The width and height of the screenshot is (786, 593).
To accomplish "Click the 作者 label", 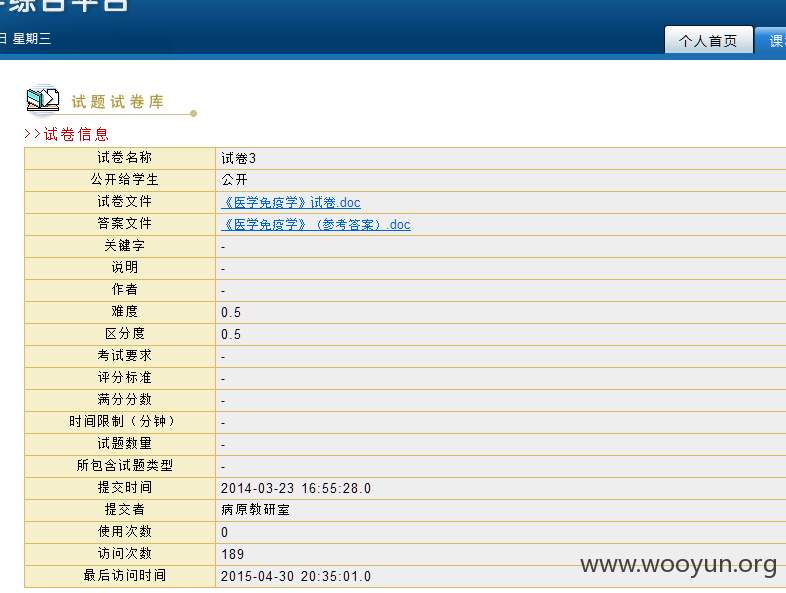I will click(124, 289).
